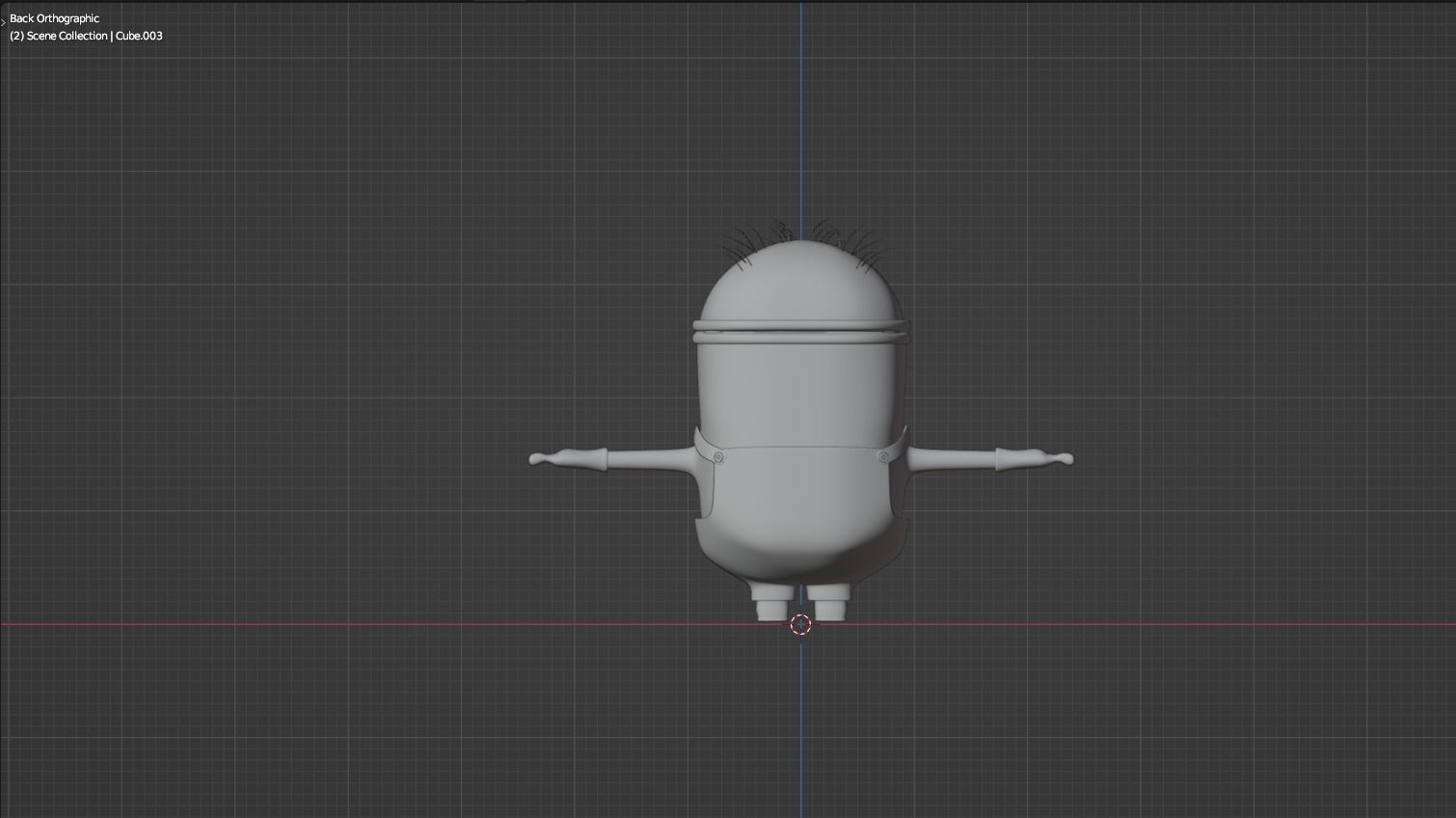Select the right outstretched arm of the model
1456x818 pixels.
[988, 460]
